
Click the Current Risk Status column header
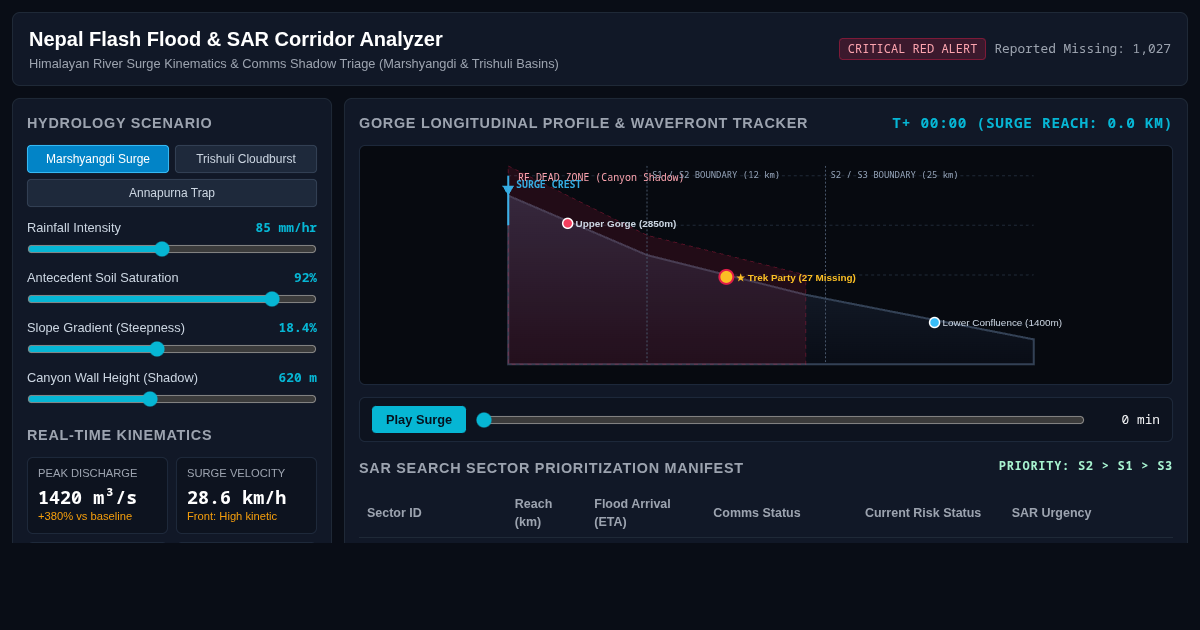tap(923, 513)
